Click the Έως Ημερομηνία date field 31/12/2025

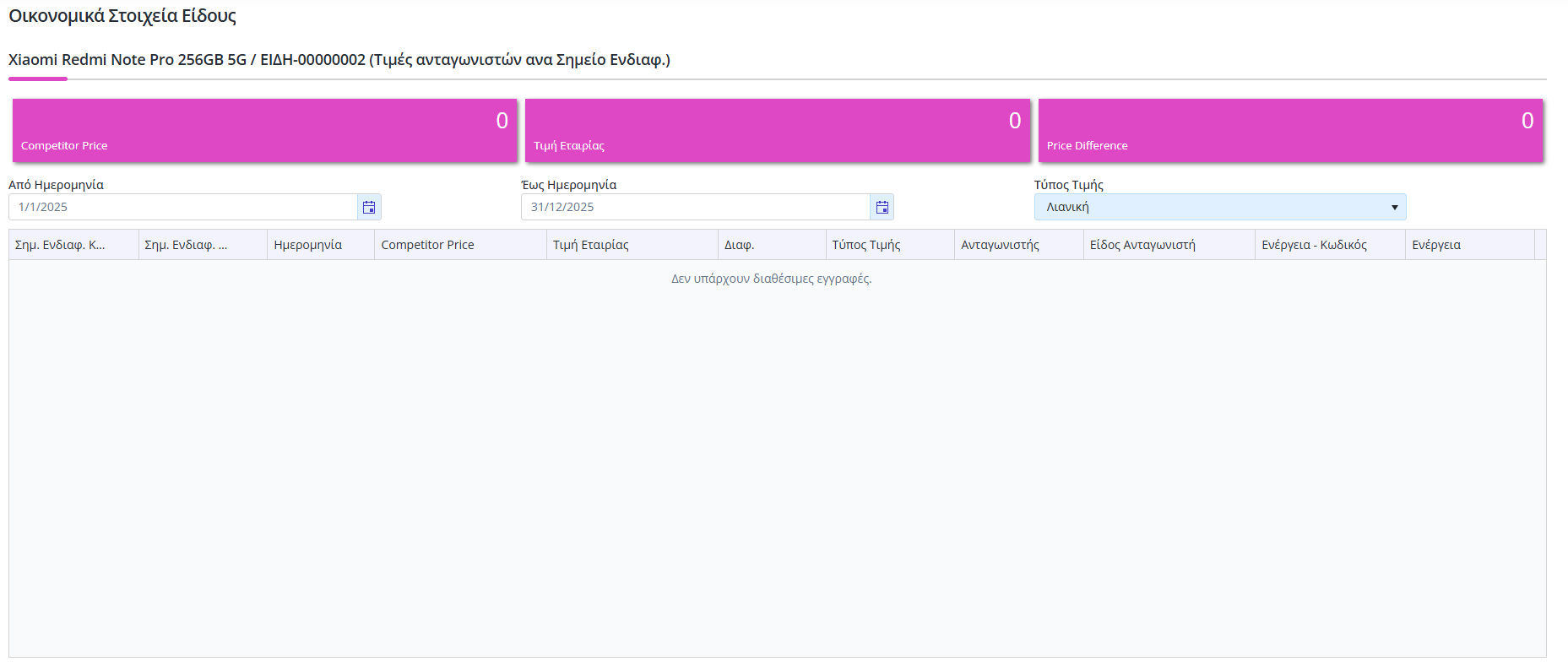[696, 207]
